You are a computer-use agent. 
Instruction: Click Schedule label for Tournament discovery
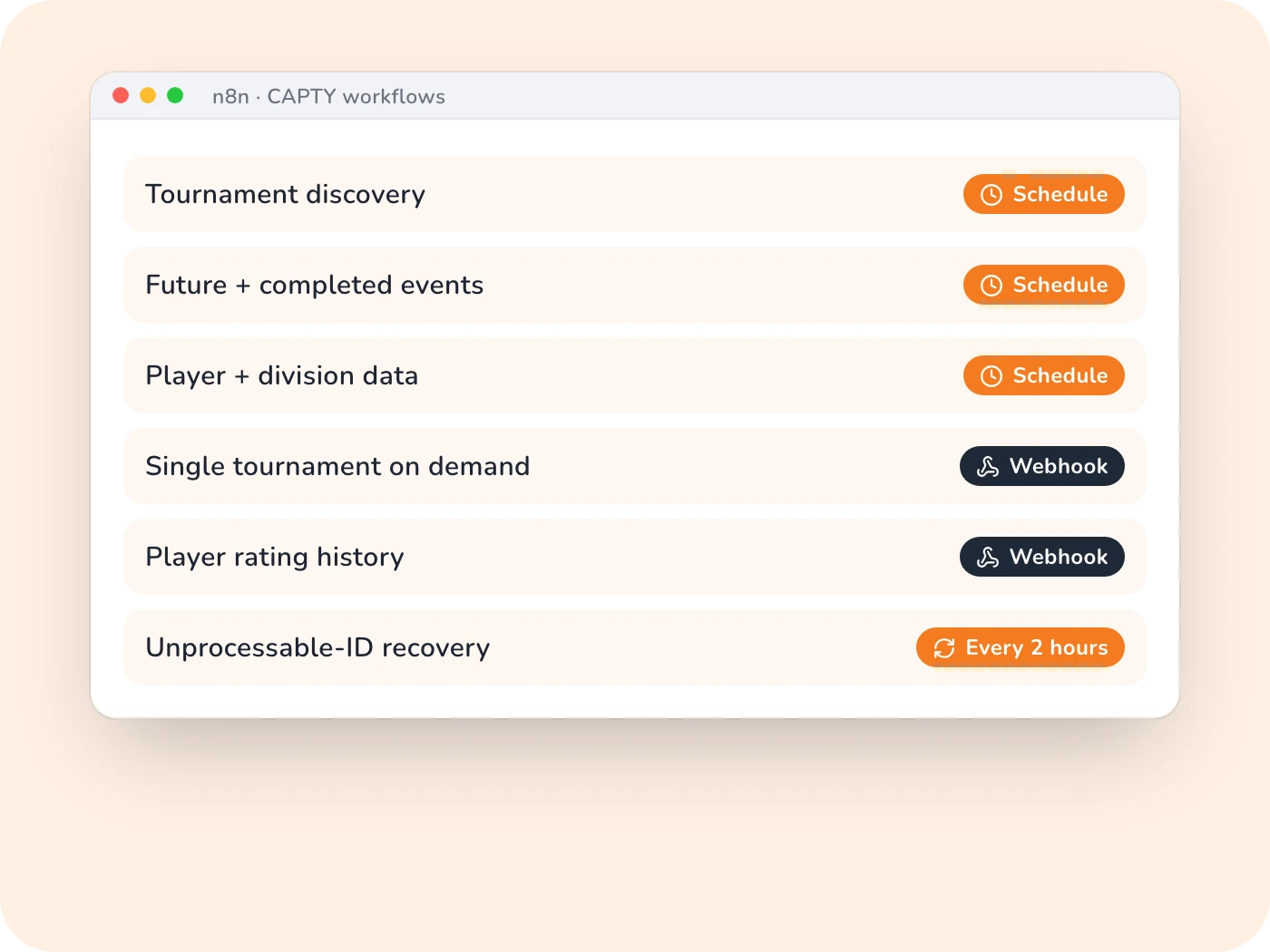click(x=1060, y=194)
